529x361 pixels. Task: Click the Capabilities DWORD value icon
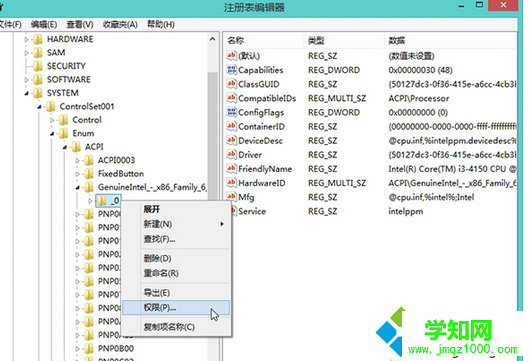(231, 70)
